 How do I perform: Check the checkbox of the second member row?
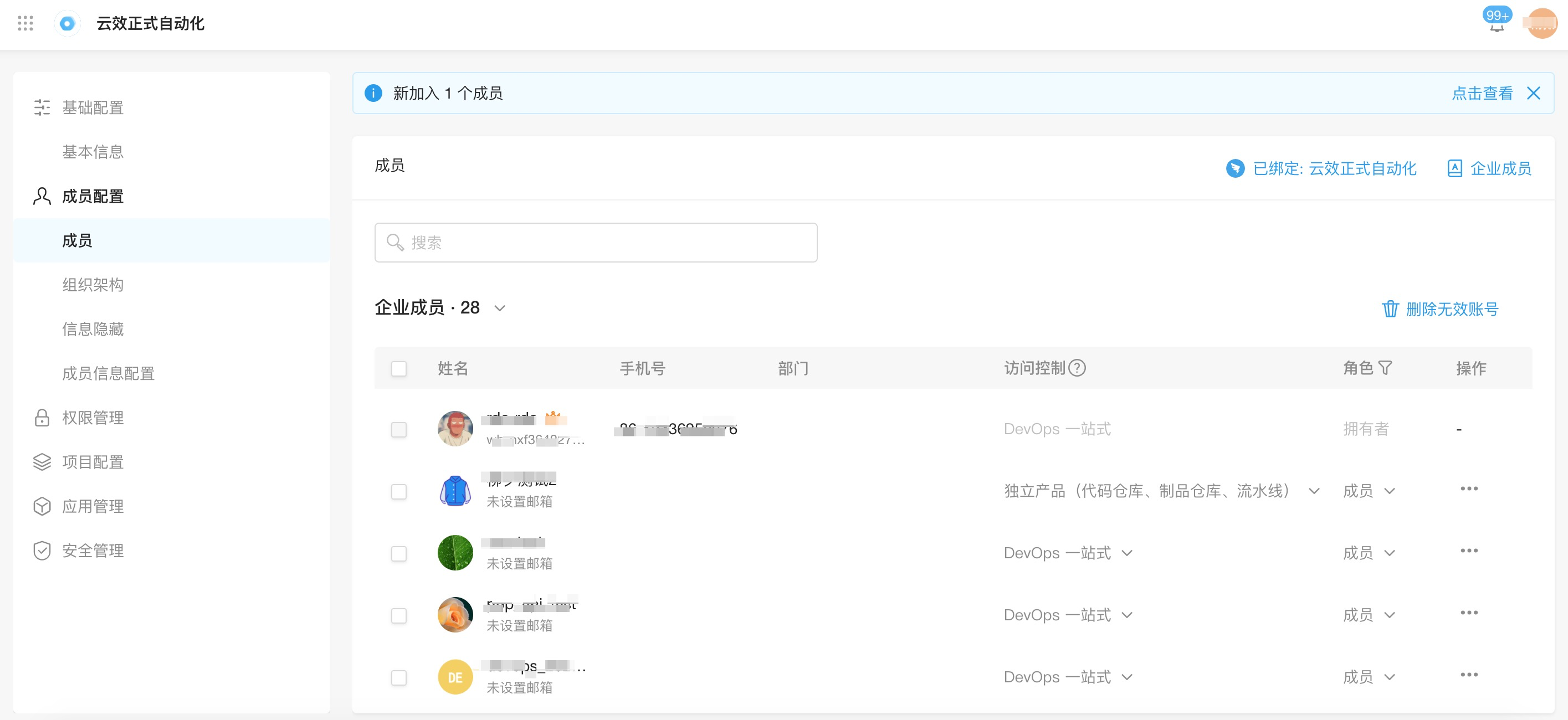click(x=399, y=491)
